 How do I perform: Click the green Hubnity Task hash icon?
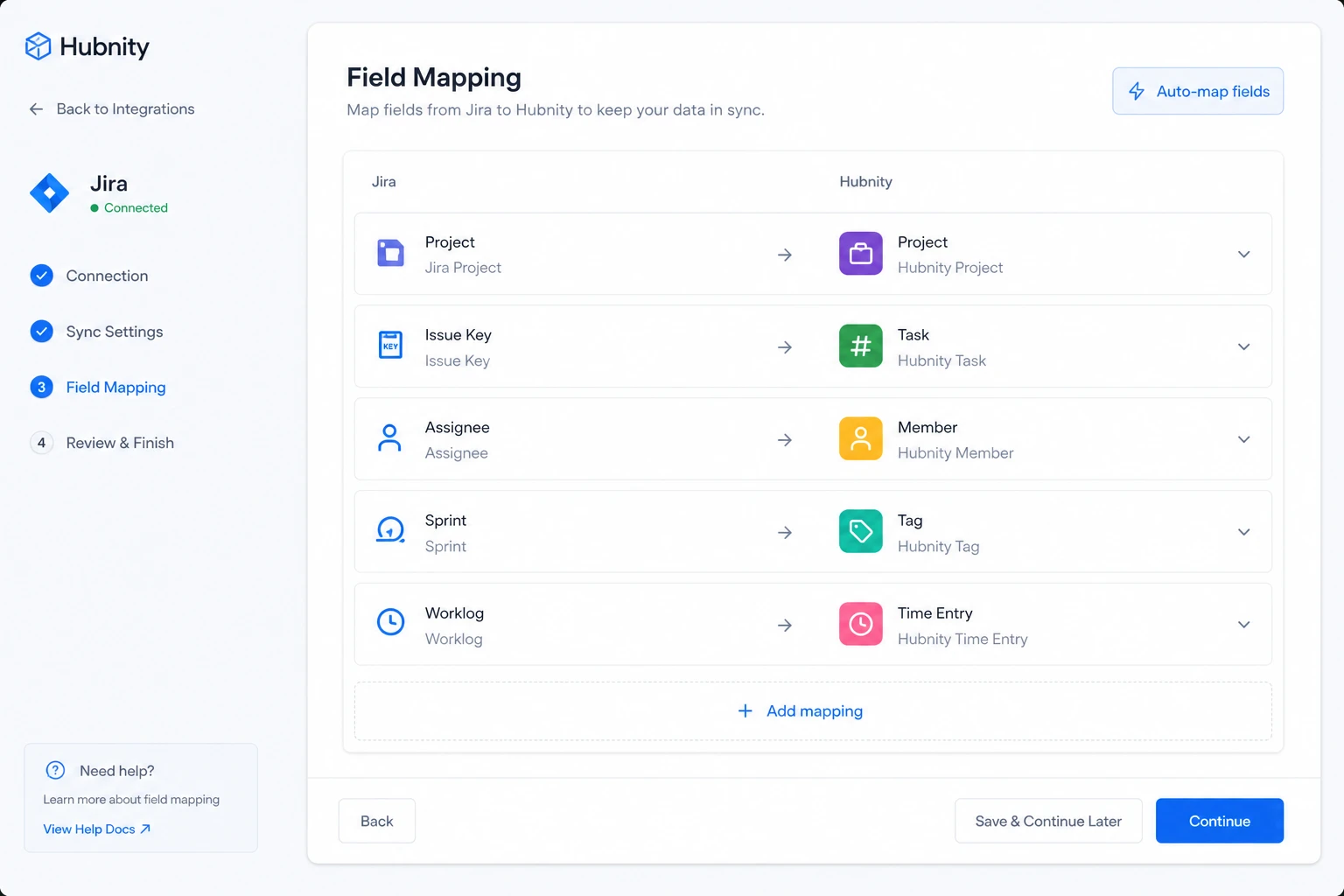click(861, 346)
